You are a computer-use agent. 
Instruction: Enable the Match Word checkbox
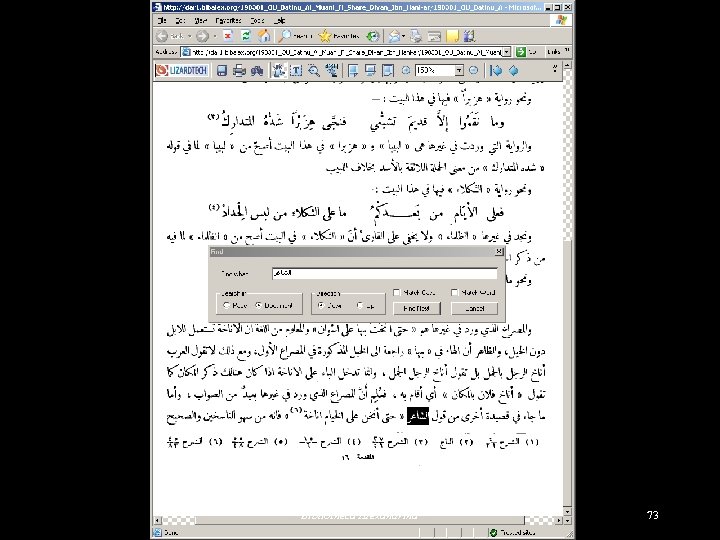tap(454, 292)
